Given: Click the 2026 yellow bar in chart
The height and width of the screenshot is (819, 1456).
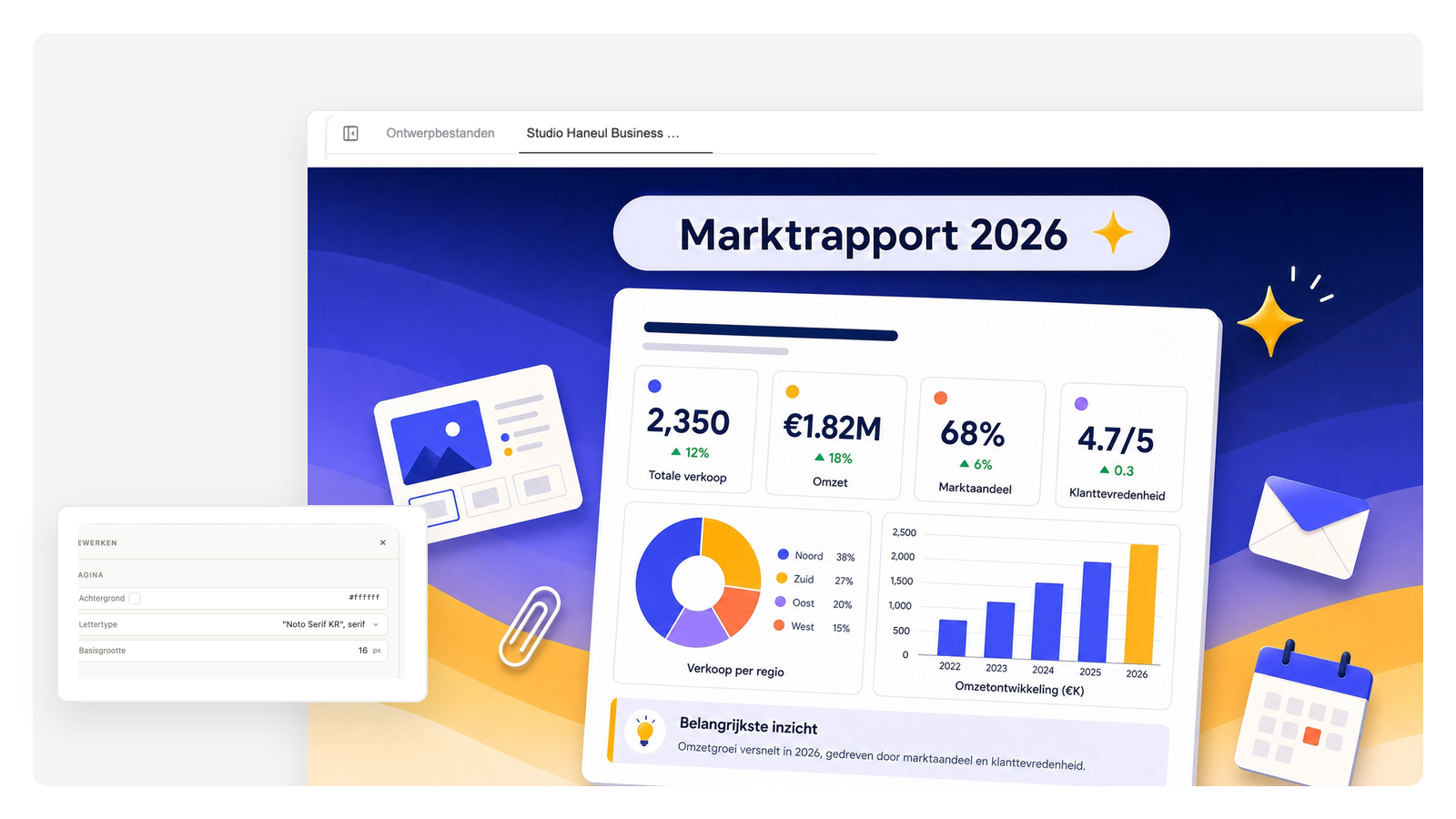Looking at the screenshot, I should pyautogui.click(x=1141, y=604).
